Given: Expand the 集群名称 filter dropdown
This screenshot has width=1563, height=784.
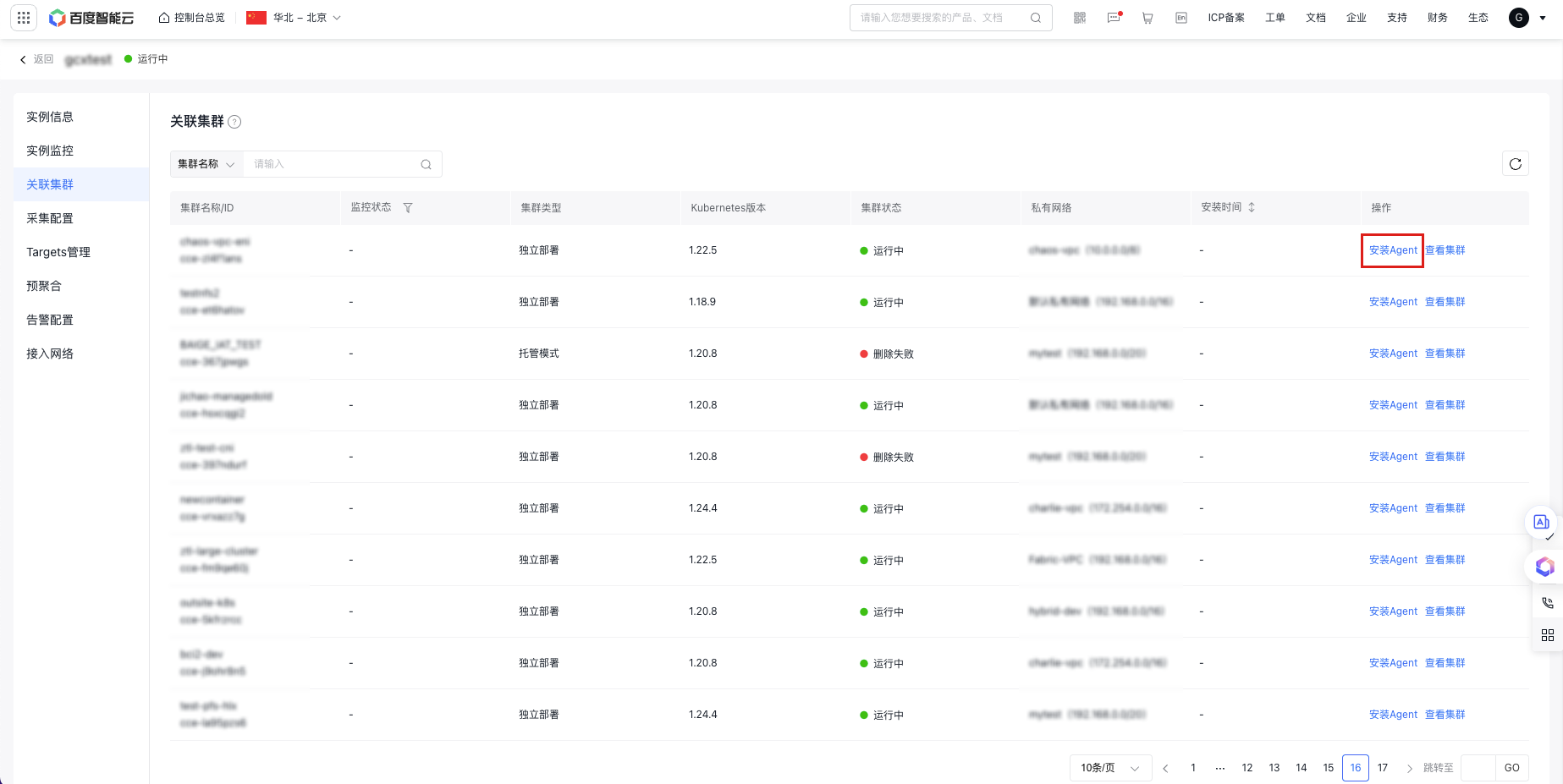Looking at the screenshot, I should pos(206,164).
